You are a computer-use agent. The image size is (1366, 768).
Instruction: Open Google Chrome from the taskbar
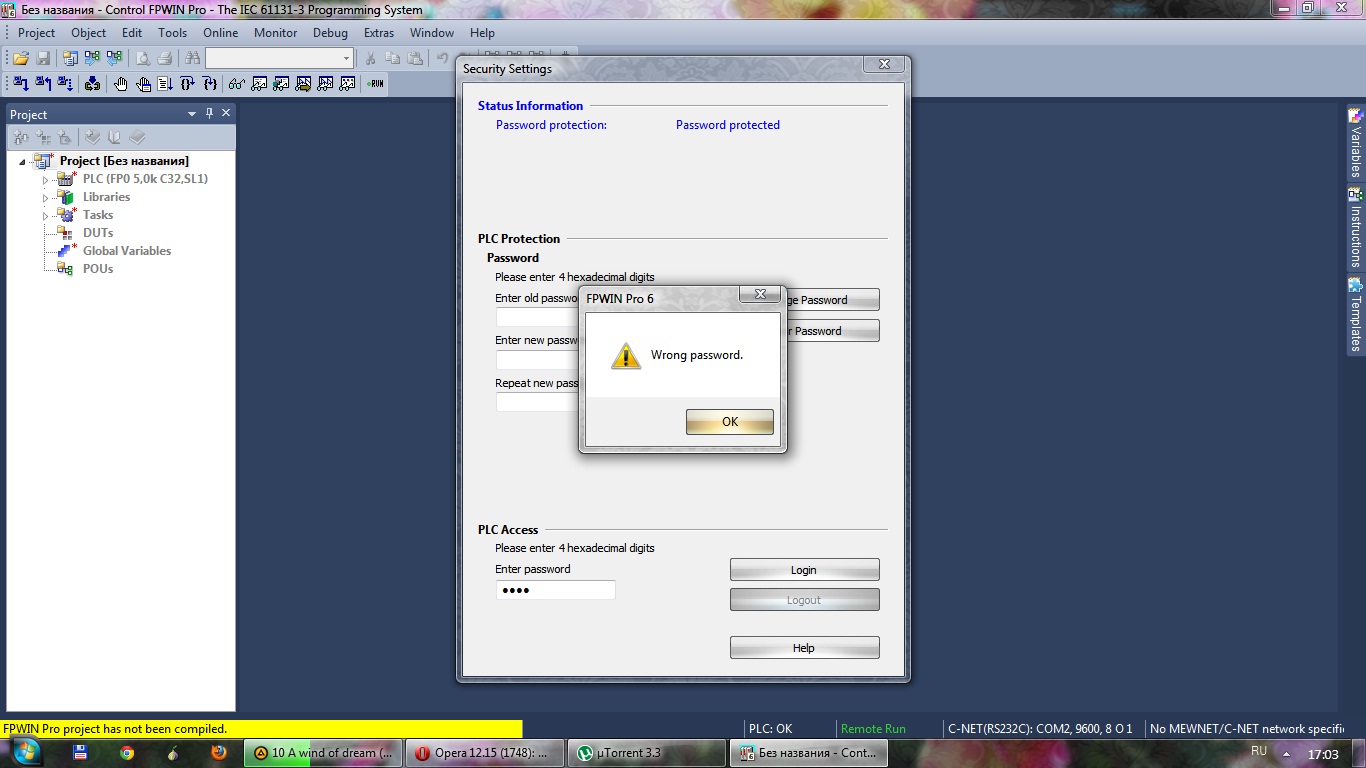tap(127, 753)
